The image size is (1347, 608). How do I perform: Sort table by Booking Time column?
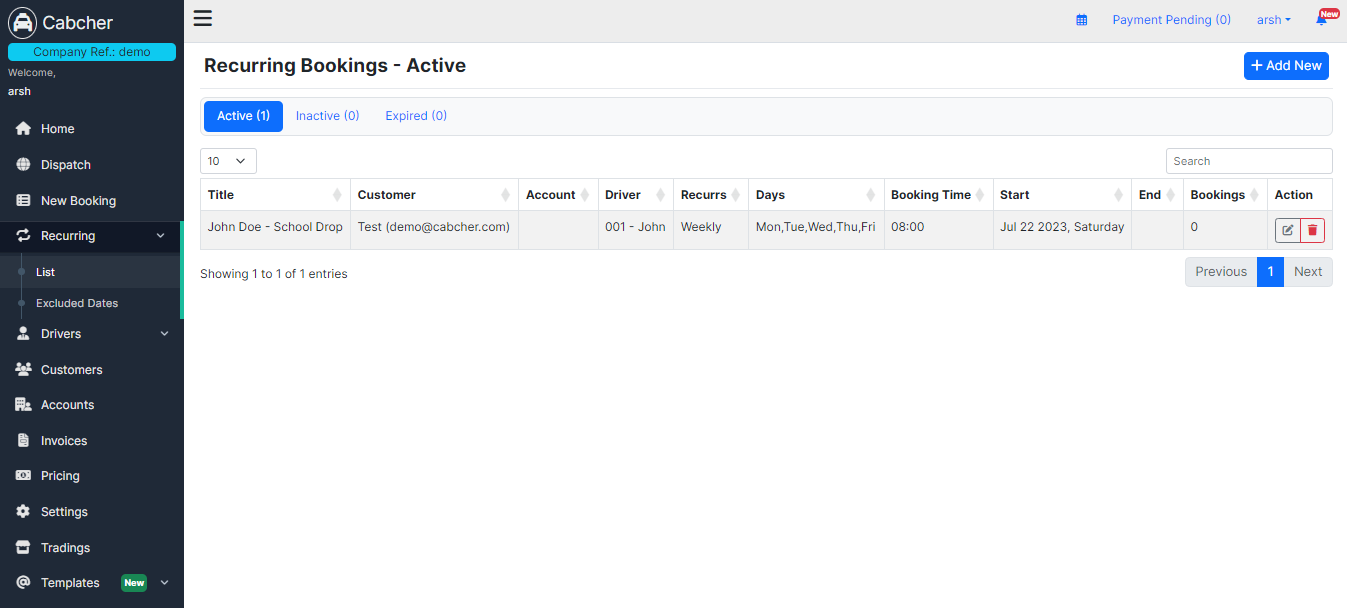tap(938, 195)
